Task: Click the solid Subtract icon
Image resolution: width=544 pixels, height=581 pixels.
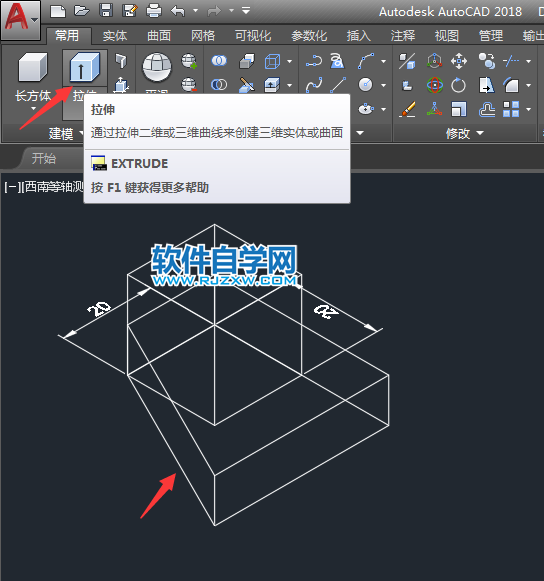Action: click(219, 85)
